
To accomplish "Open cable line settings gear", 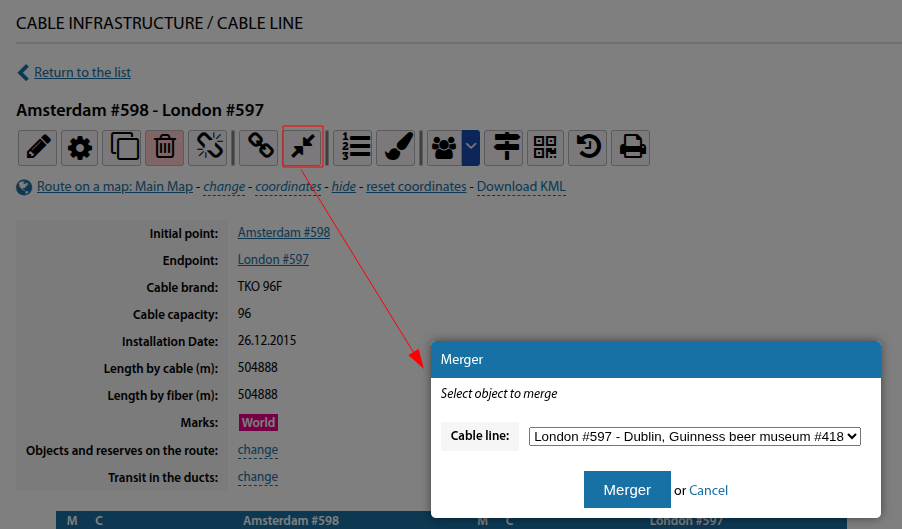I will tap(80, 147).
